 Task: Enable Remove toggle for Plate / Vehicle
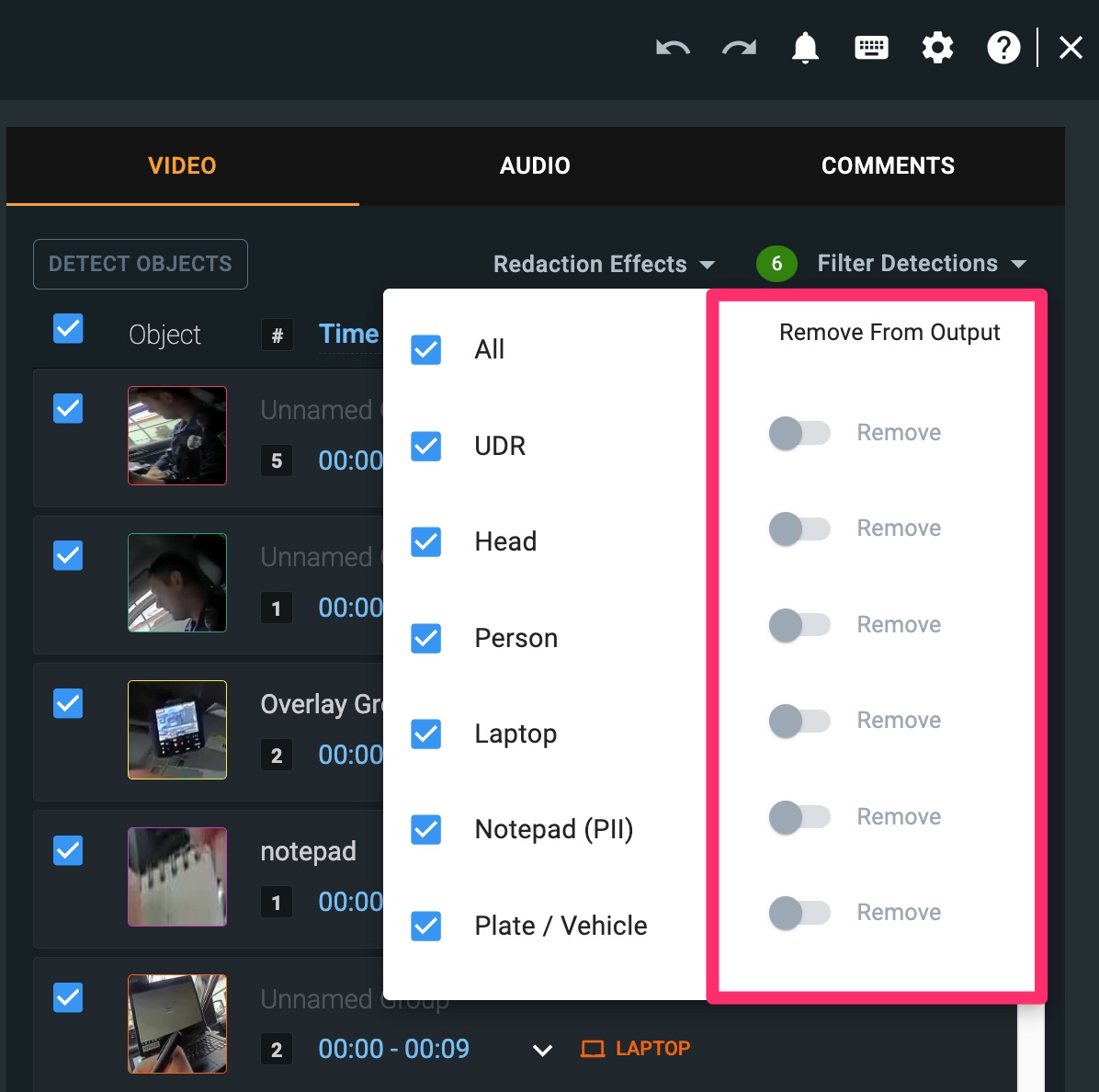click(x=799, y=913)
